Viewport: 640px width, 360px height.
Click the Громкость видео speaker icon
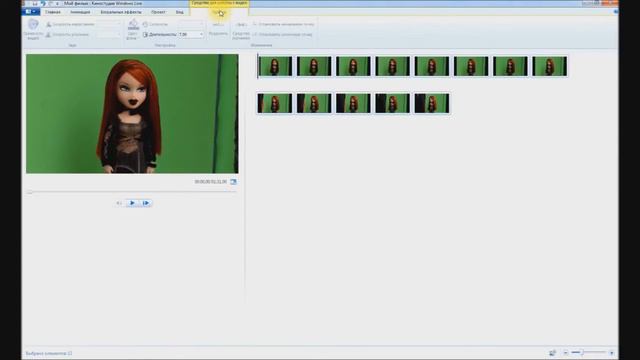tap(33, 25)
